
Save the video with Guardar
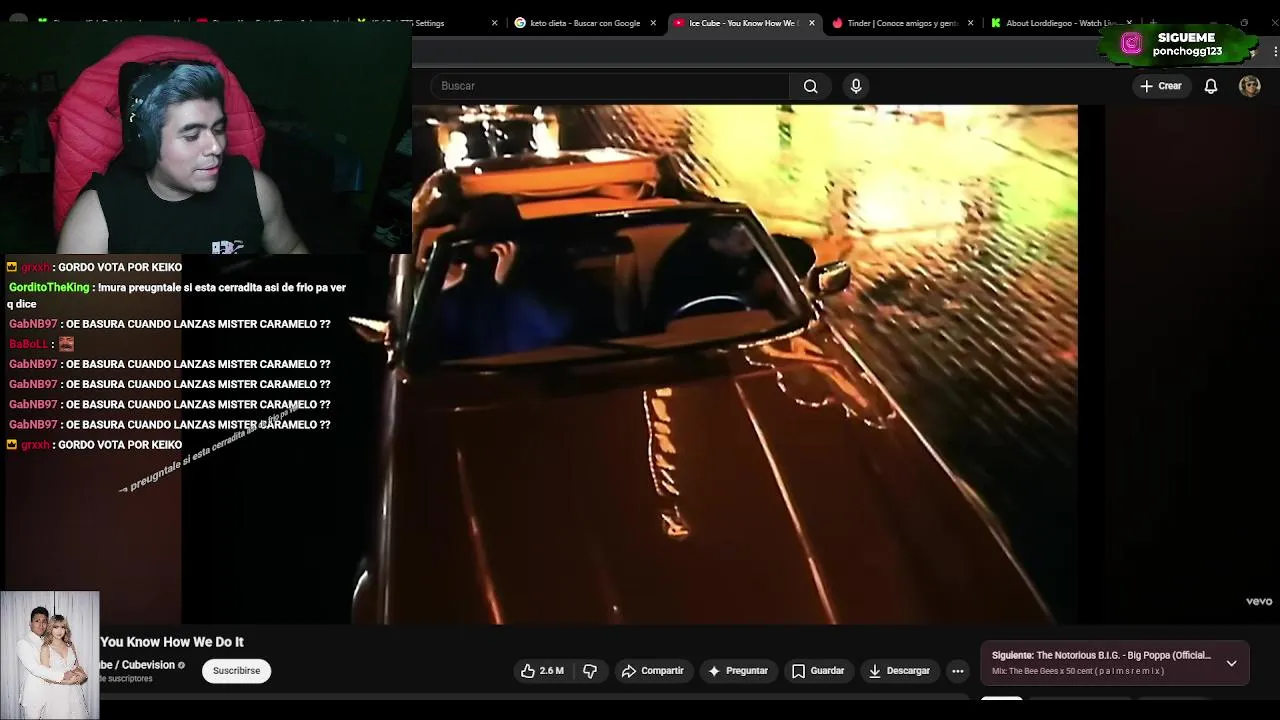point(818,671)
